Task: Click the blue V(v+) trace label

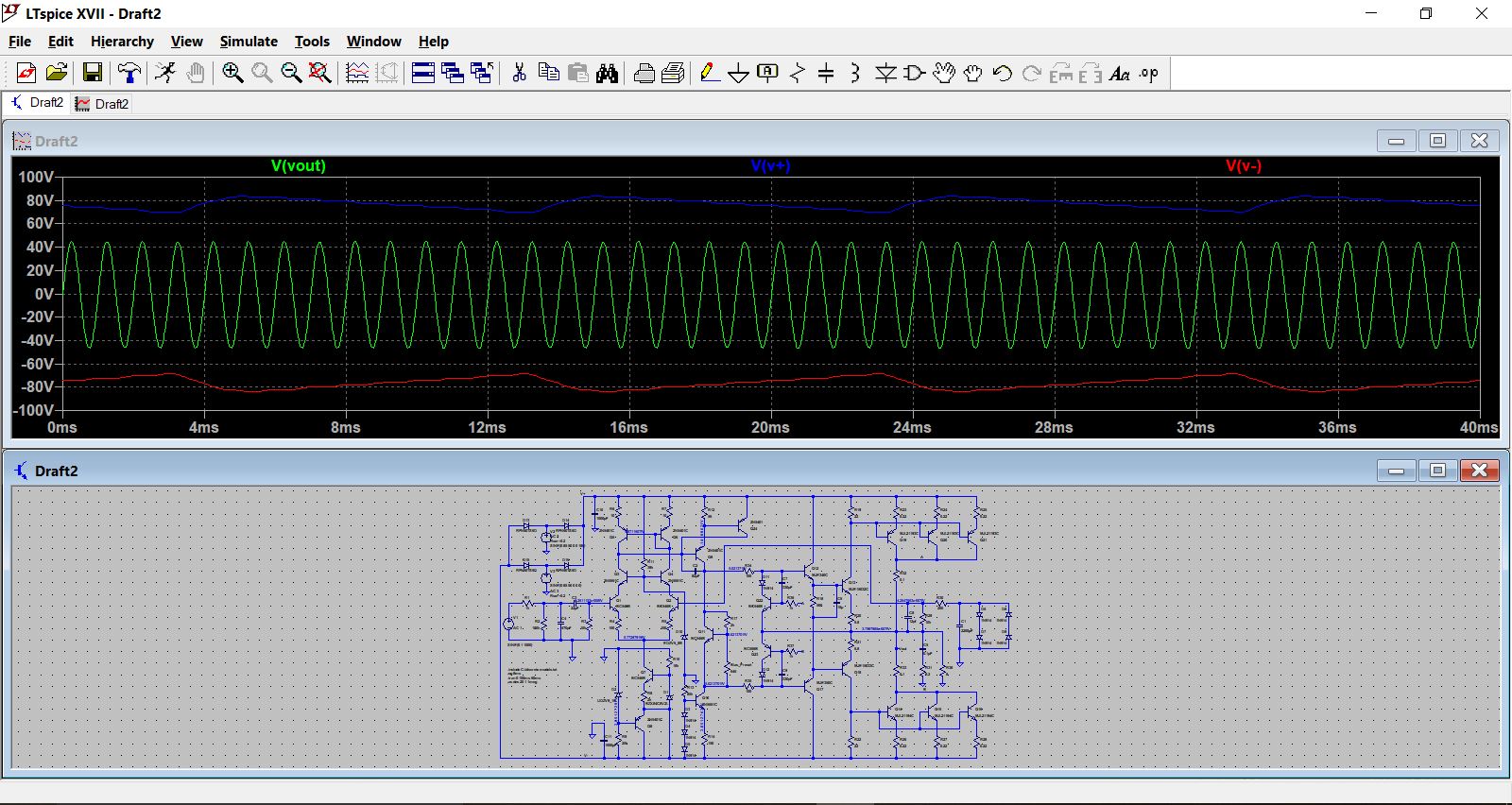Action: coord(770,165)
